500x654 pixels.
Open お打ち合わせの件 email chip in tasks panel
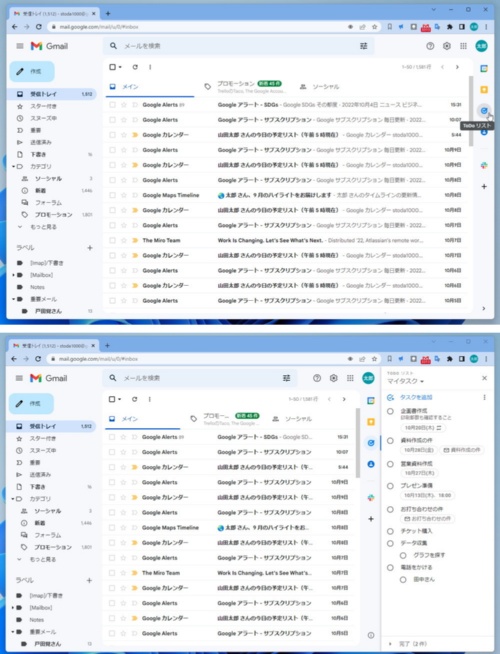point(427,519)
